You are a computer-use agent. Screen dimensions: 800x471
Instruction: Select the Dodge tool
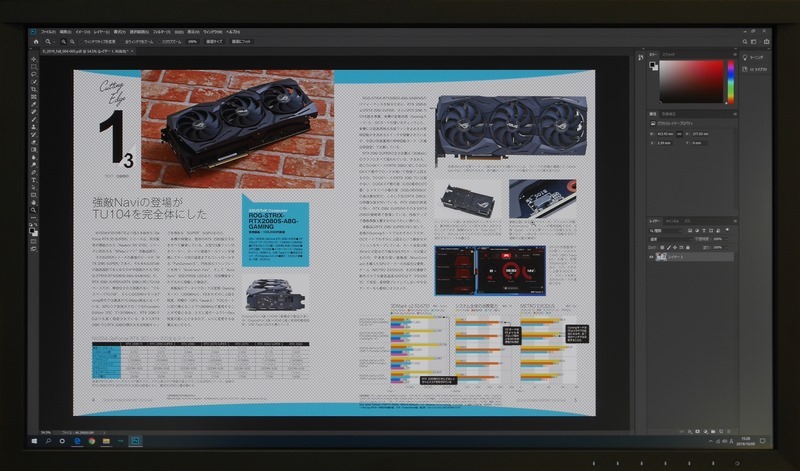[34, 164]
